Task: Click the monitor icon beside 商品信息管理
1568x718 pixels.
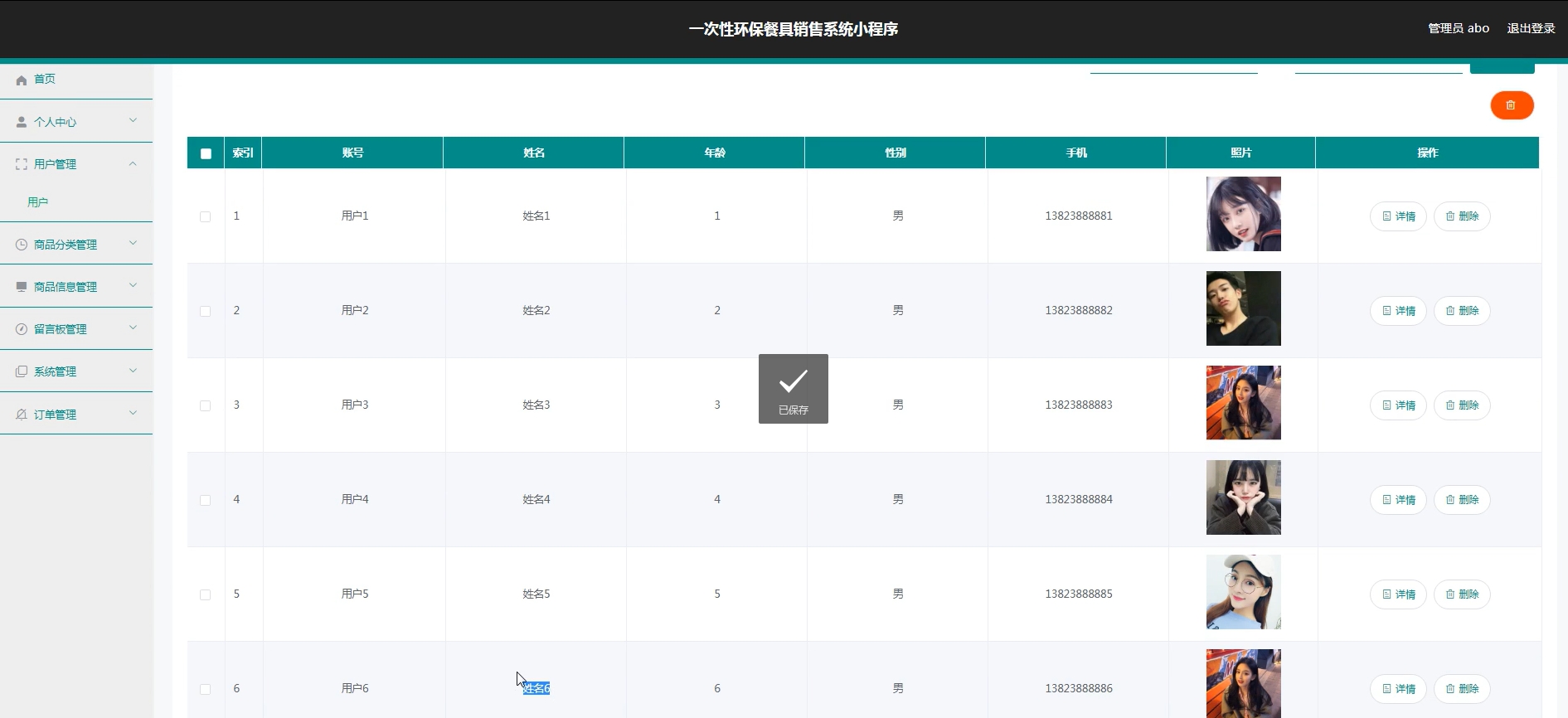Action: tap(22, 287)
